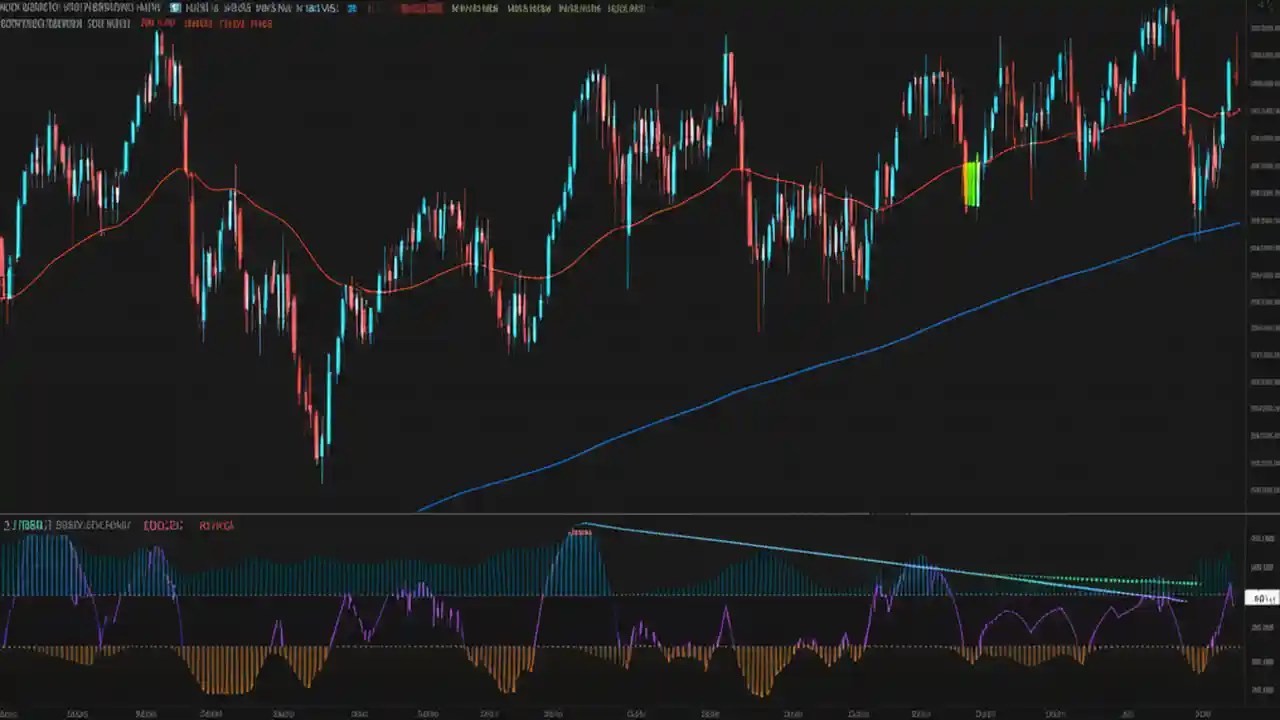Click the volume value readout in the indicator legend

(x=163, y=524)
